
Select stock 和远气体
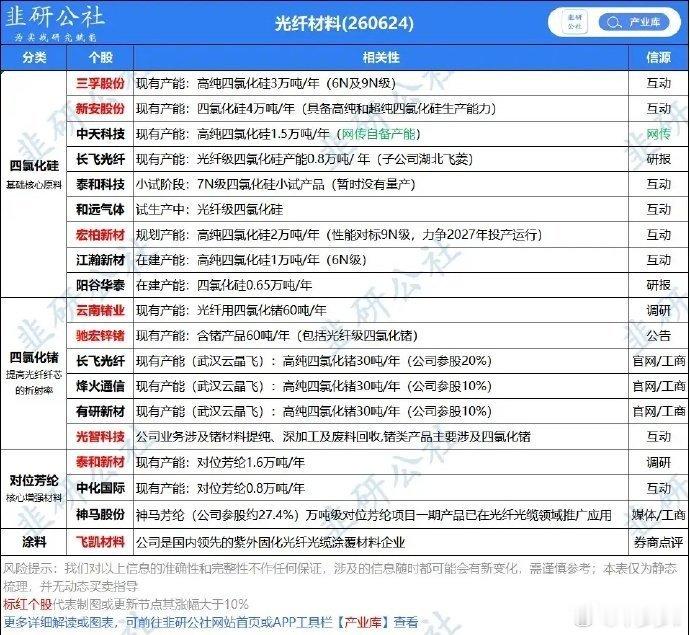point(100,209)
